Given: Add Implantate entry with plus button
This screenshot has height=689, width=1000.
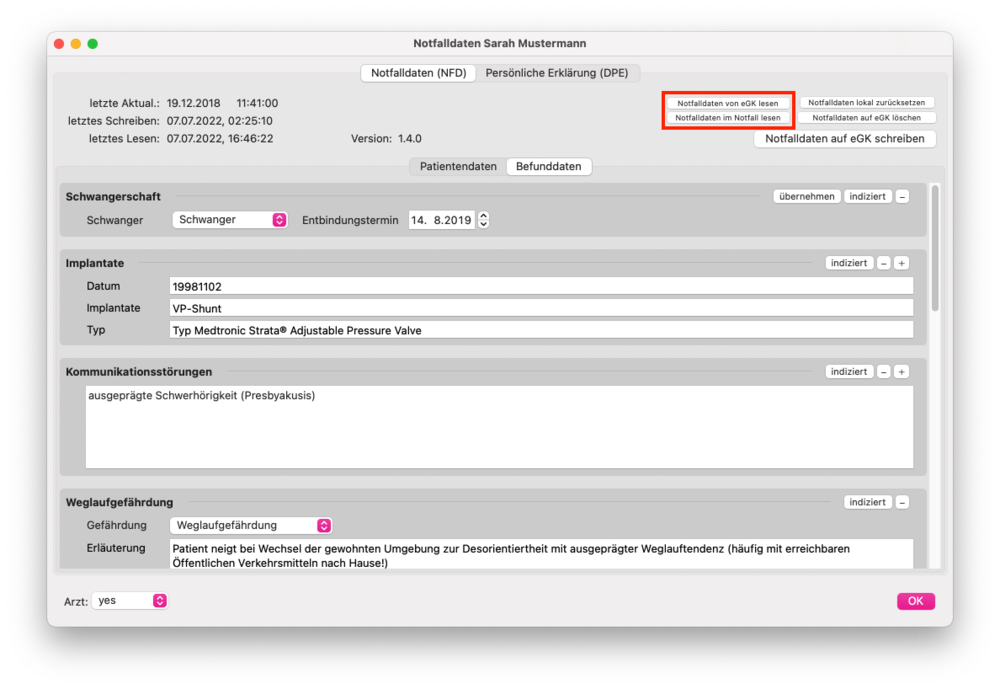Looking at the screenshot, I should click(x=901, y=263).
